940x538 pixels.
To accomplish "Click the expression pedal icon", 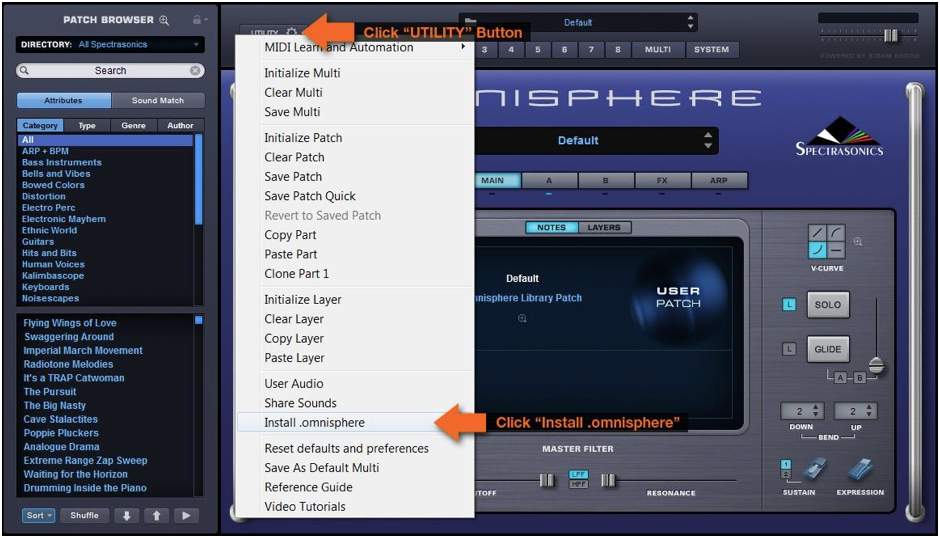I will point(860,469).
